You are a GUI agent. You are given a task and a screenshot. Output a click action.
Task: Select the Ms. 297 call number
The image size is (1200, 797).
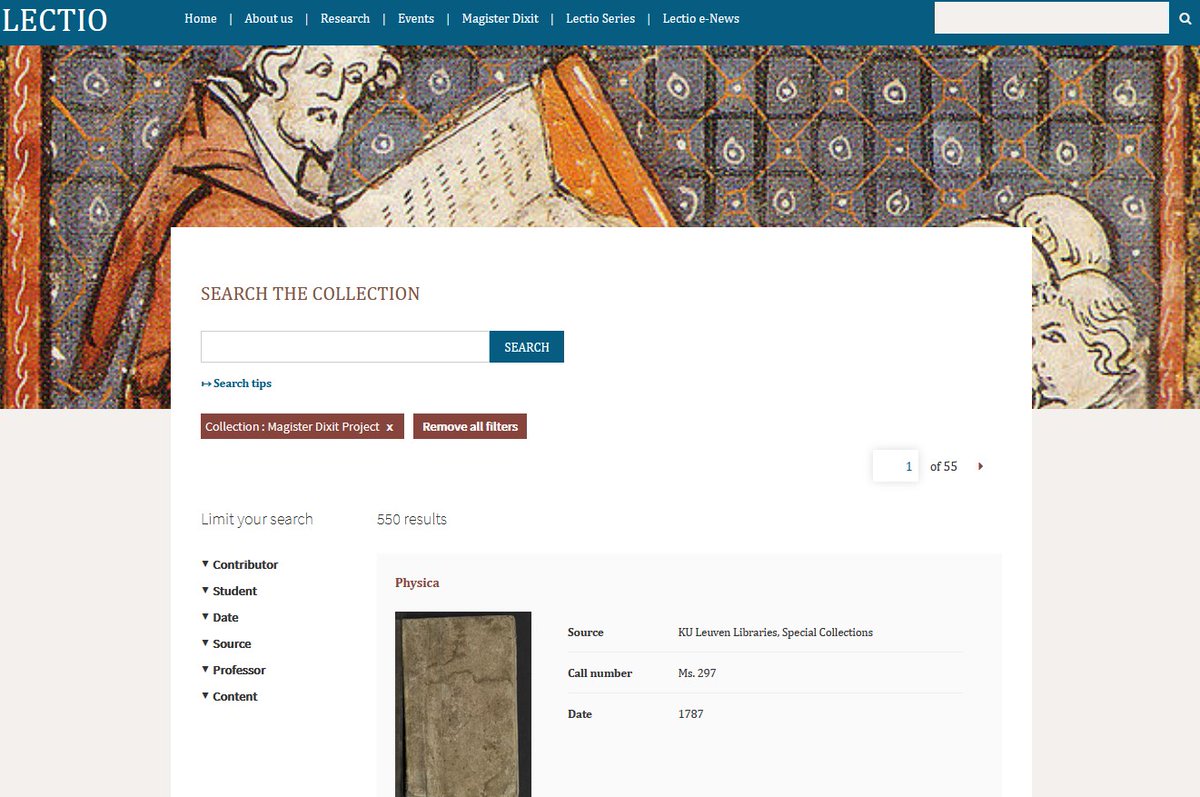coord(697,673)
